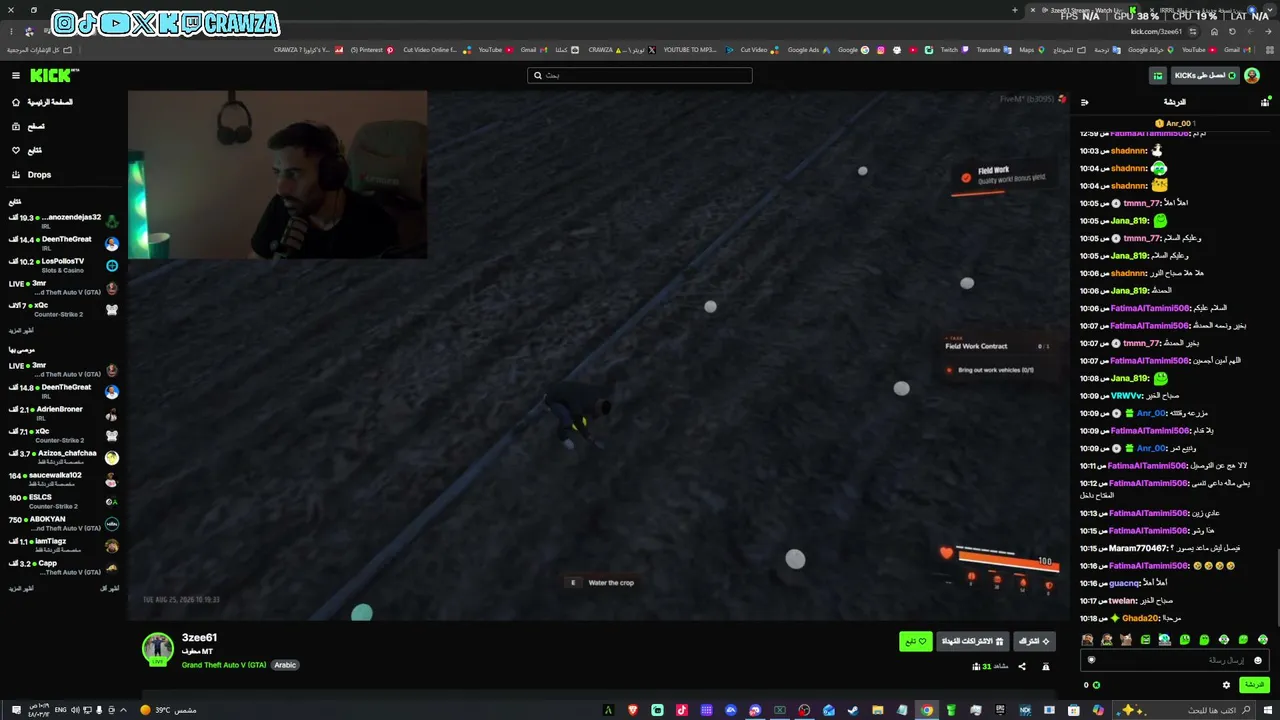This screenshot has width=1280, height=720.
Task: Click the Arabic language tag
Action: (x=285, y=665)
